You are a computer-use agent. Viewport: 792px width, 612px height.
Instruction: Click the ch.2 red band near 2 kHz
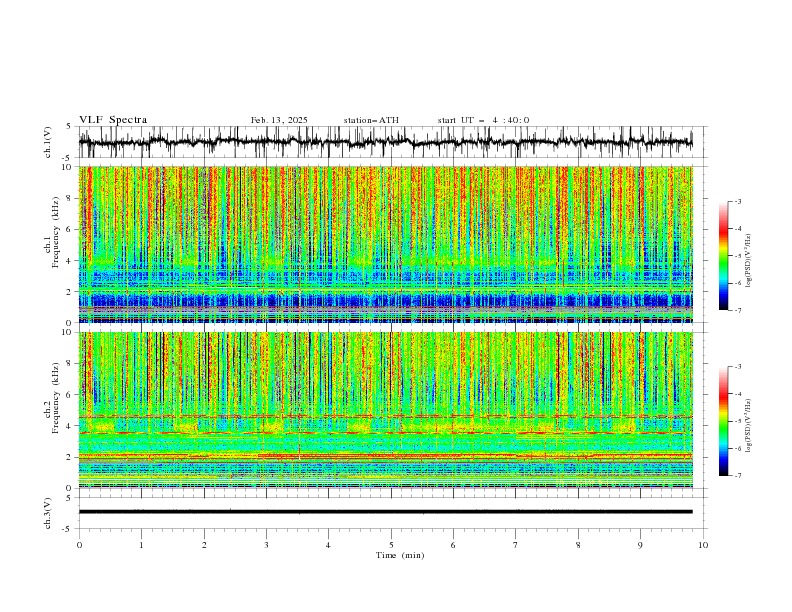tap(386, 456)
